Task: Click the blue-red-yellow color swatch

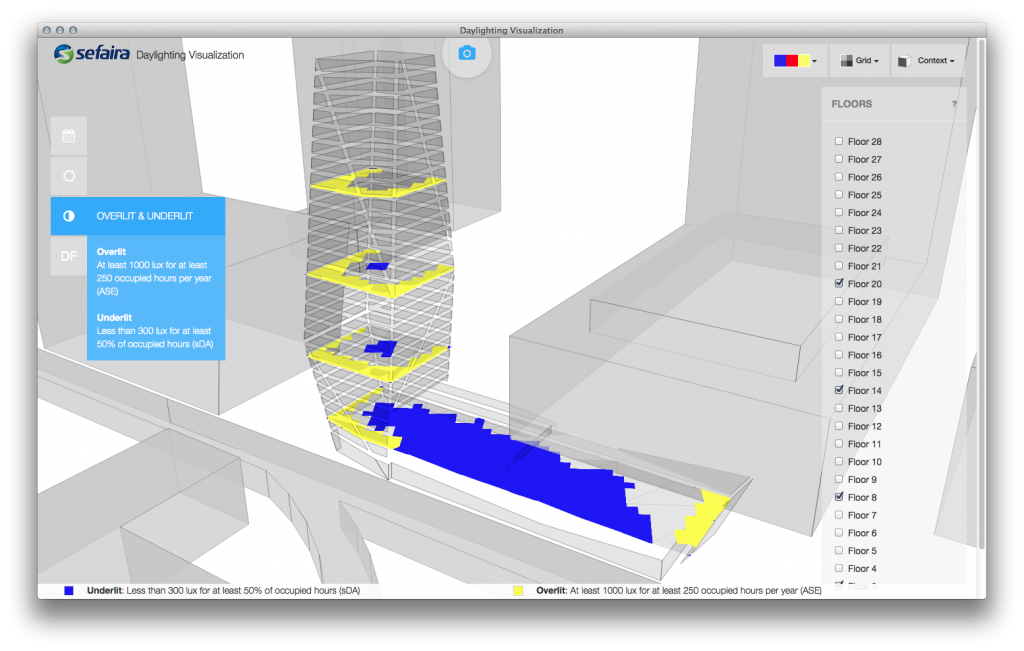Action: [x=791, y=61]
